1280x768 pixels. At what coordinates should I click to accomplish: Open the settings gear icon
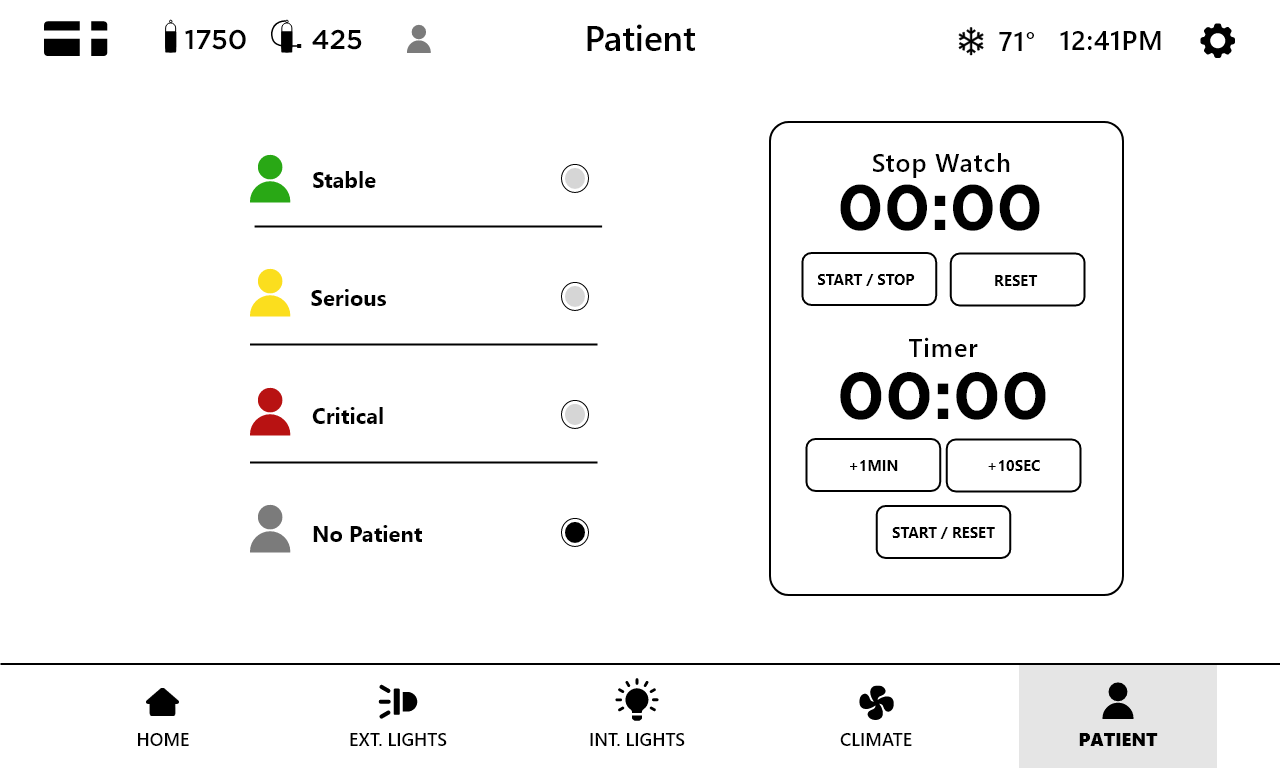click(x=1217, y=41)
